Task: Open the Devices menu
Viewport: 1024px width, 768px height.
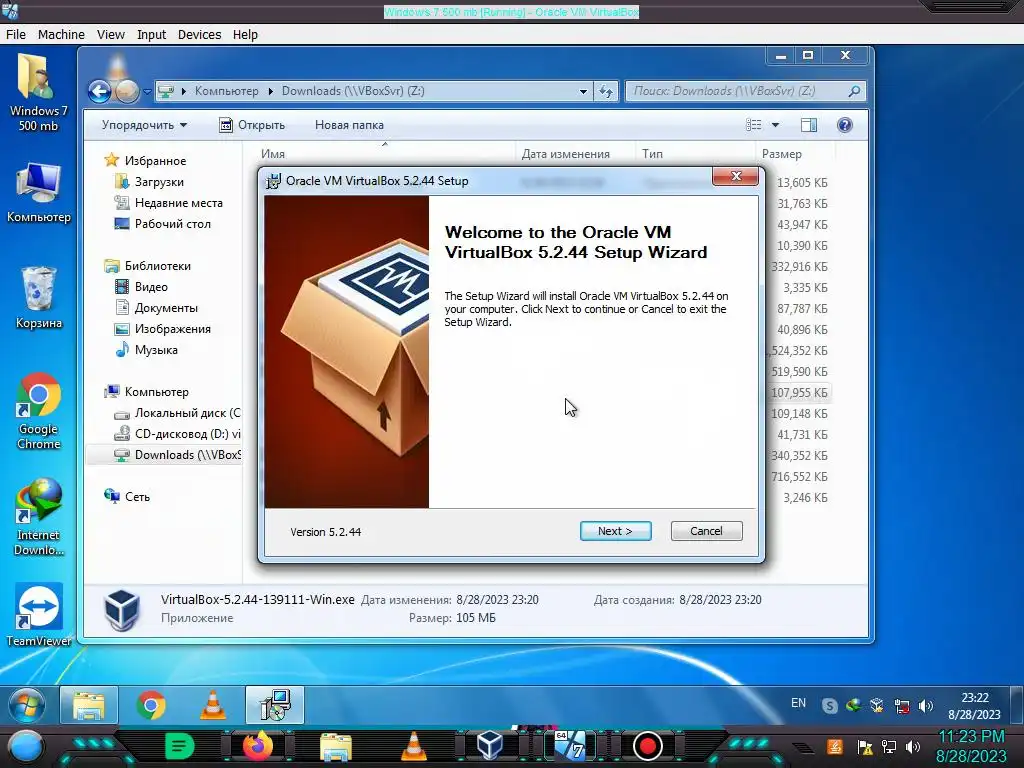Action: [x=199, y=35]
